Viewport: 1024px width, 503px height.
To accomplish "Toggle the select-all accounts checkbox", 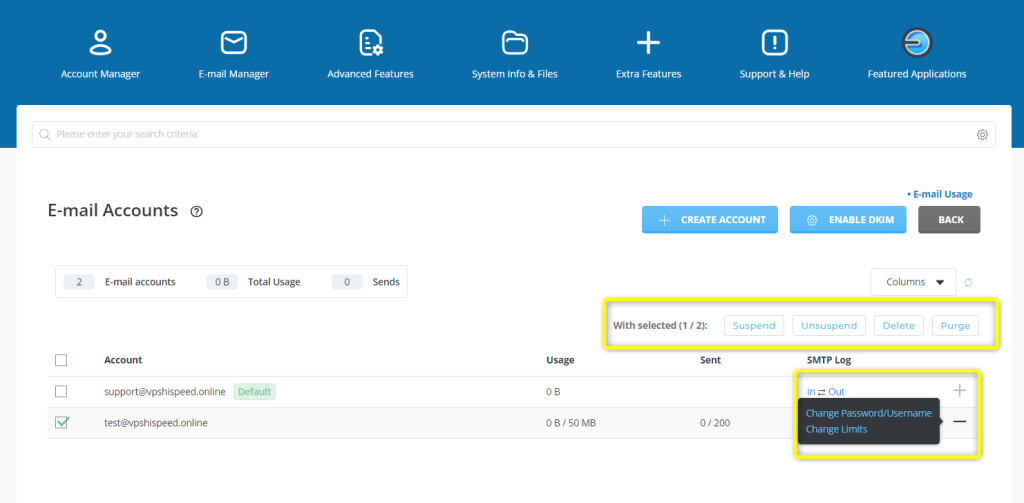I will click(61, 360).
